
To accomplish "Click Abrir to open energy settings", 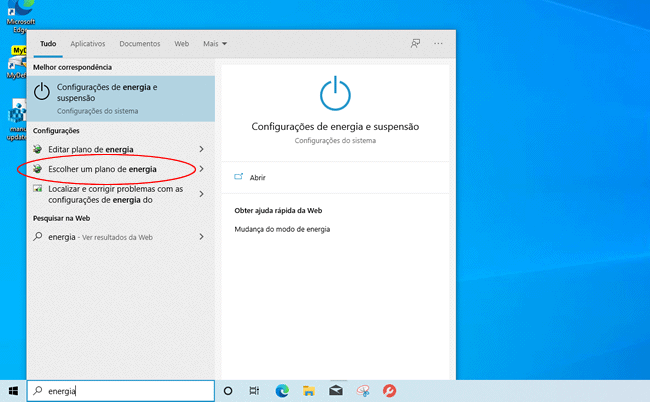I will tap(257, 177).
